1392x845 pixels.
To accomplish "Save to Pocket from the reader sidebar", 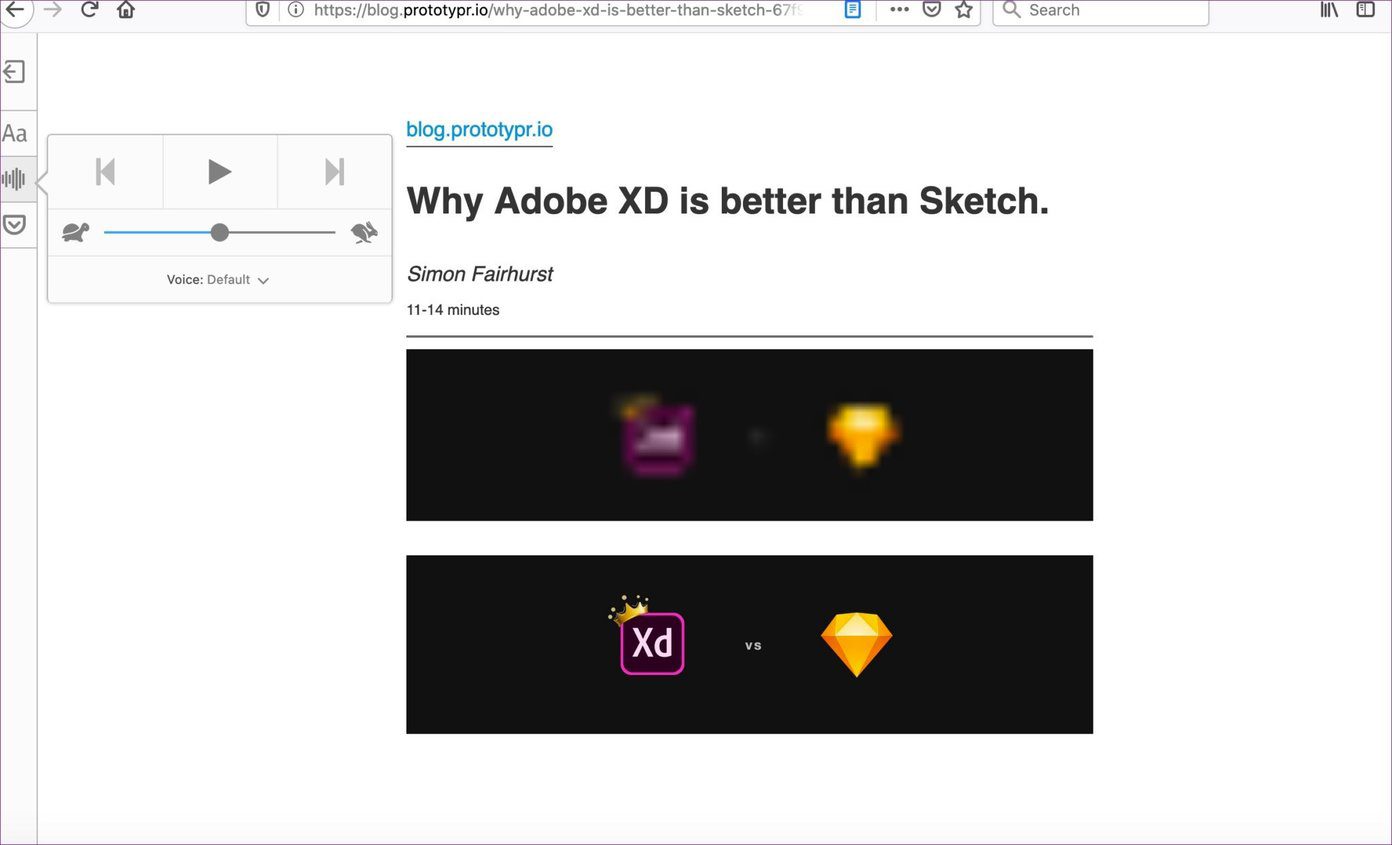I will point(14,224).
